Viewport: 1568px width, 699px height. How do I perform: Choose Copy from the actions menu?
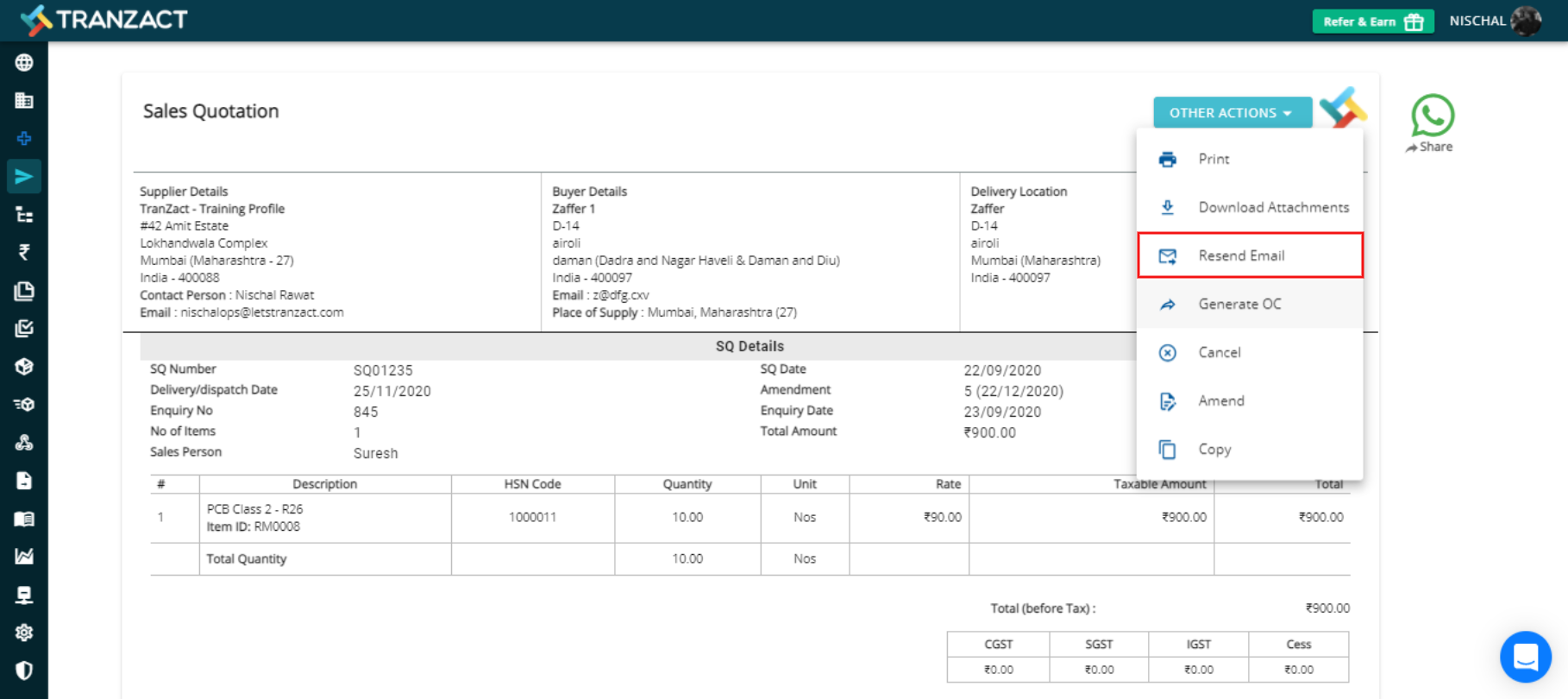1250,449
